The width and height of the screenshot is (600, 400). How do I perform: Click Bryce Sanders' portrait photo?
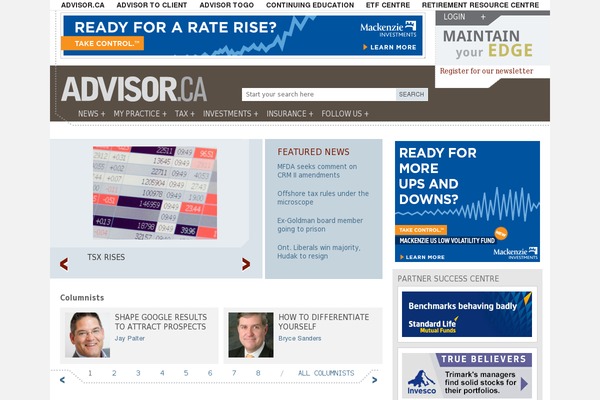[x=251, y=335]
